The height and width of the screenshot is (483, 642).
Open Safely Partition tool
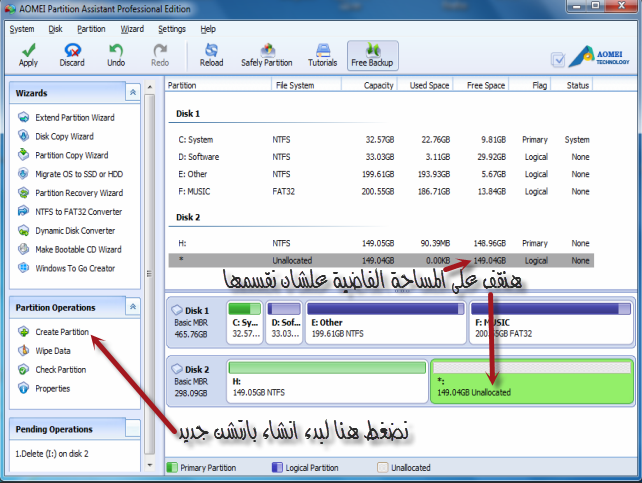(x=267, y=55)
